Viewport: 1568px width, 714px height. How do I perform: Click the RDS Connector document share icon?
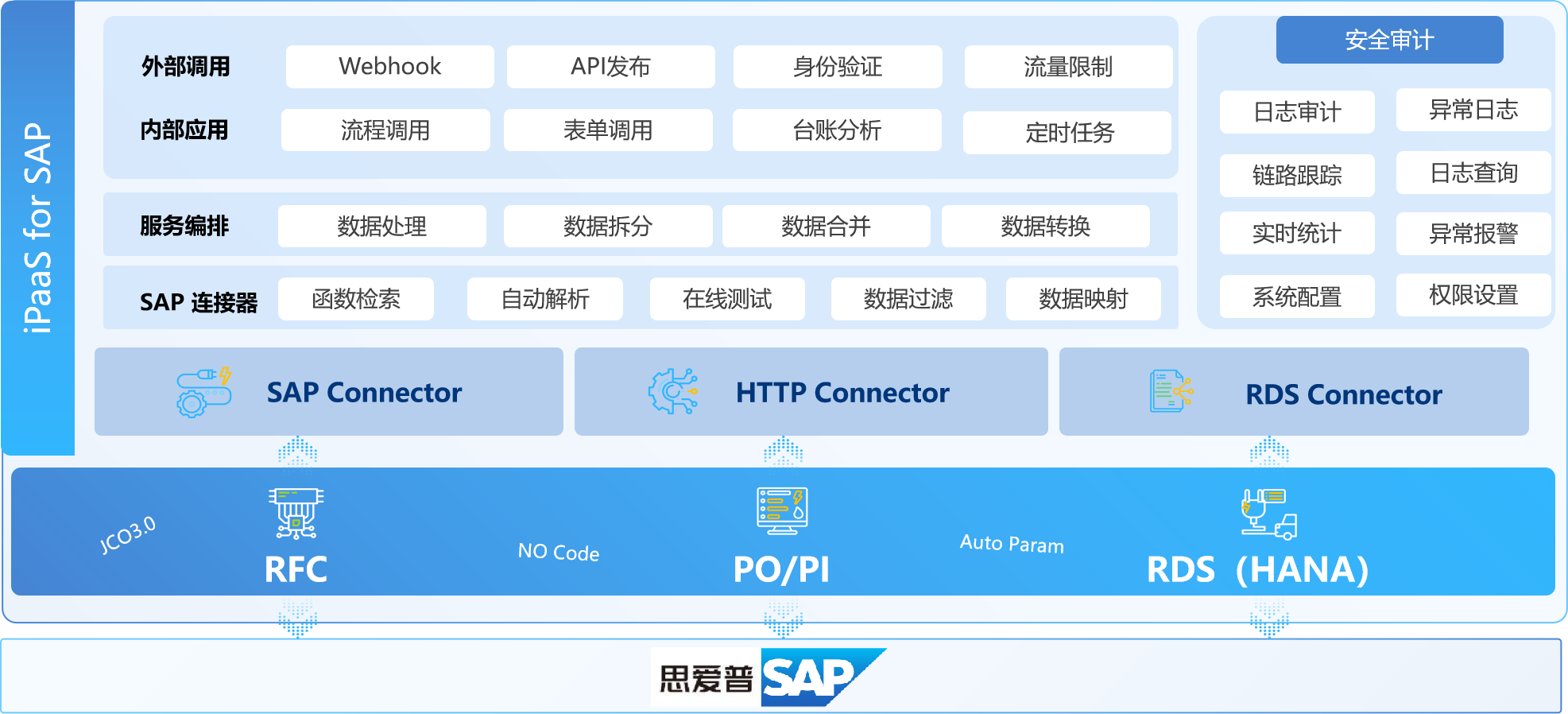point(1171,391)
